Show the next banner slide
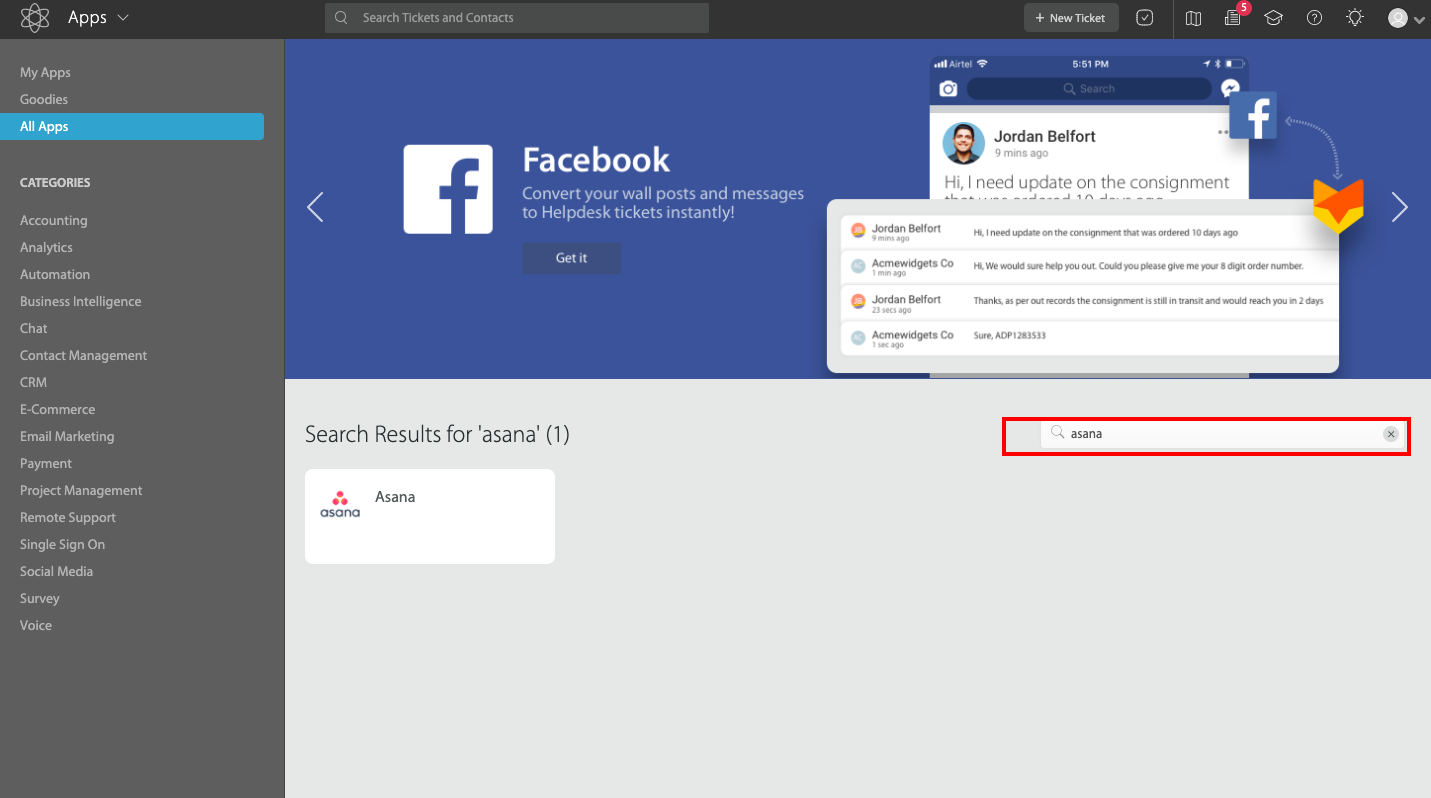Viewport: 1431px width, 798px height. tap(1400, 207)
